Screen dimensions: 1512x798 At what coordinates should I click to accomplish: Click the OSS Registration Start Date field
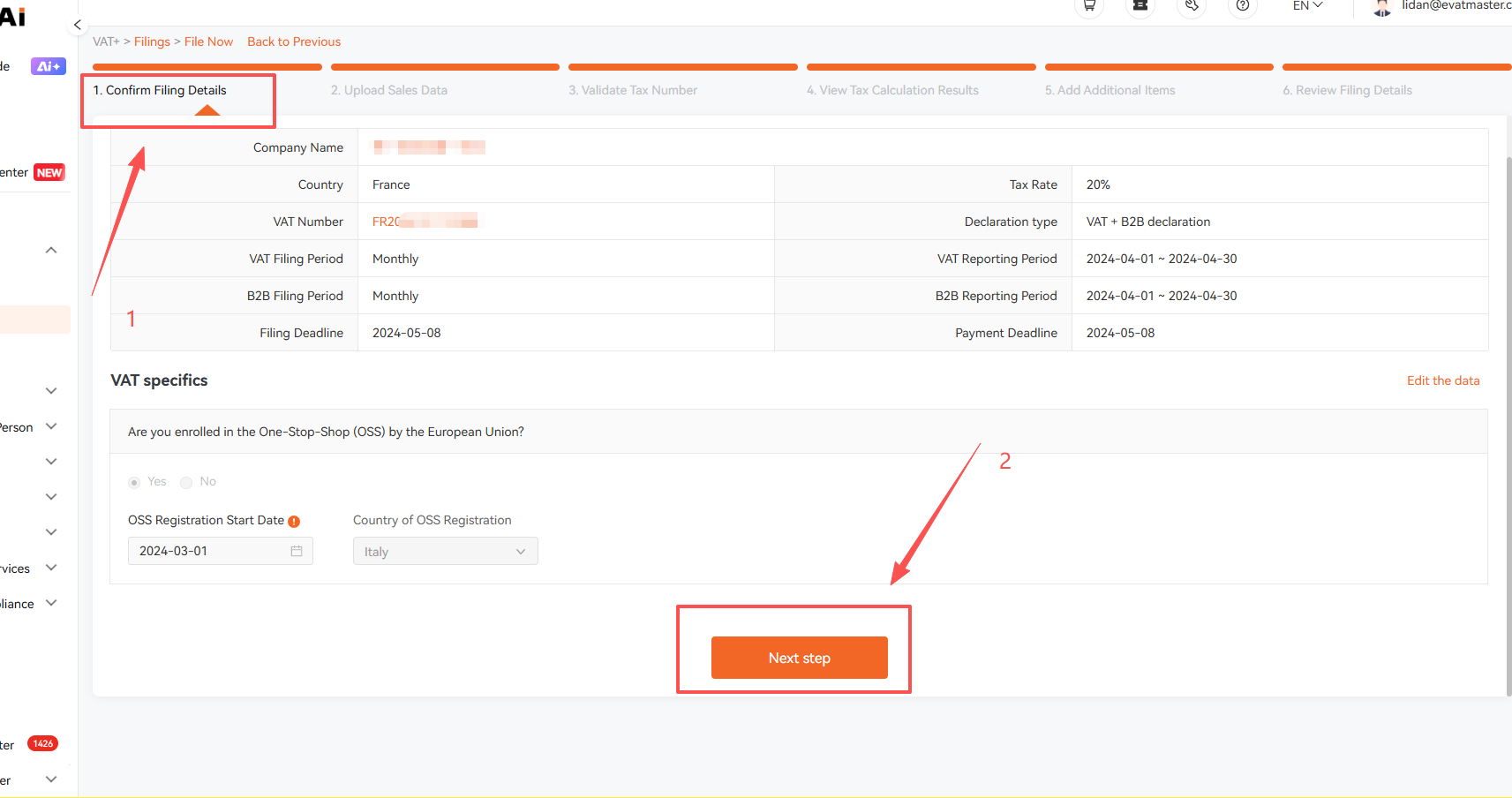pos(221,551)
